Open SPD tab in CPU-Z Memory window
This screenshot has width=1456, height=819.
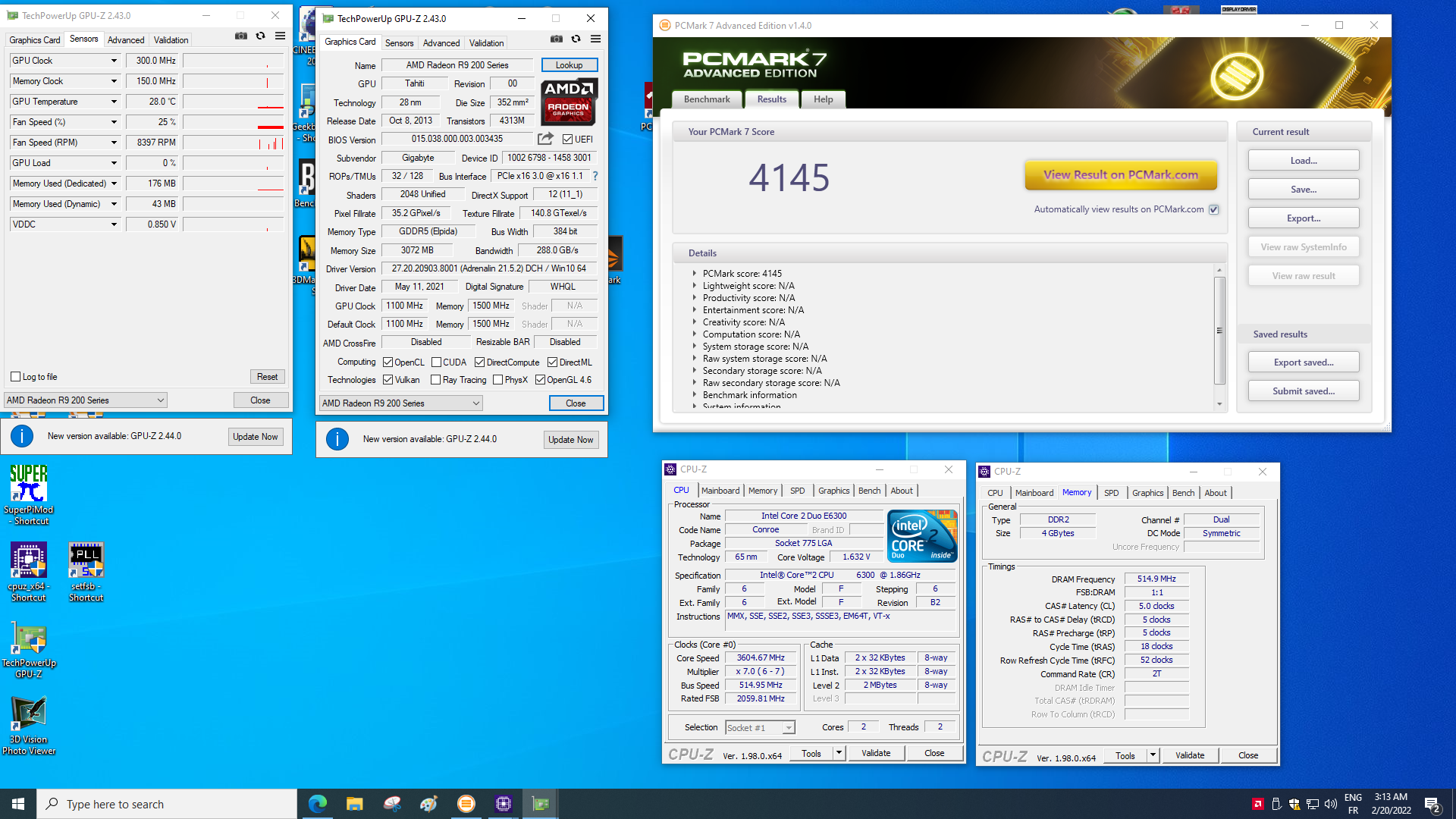click(1111, 494)
